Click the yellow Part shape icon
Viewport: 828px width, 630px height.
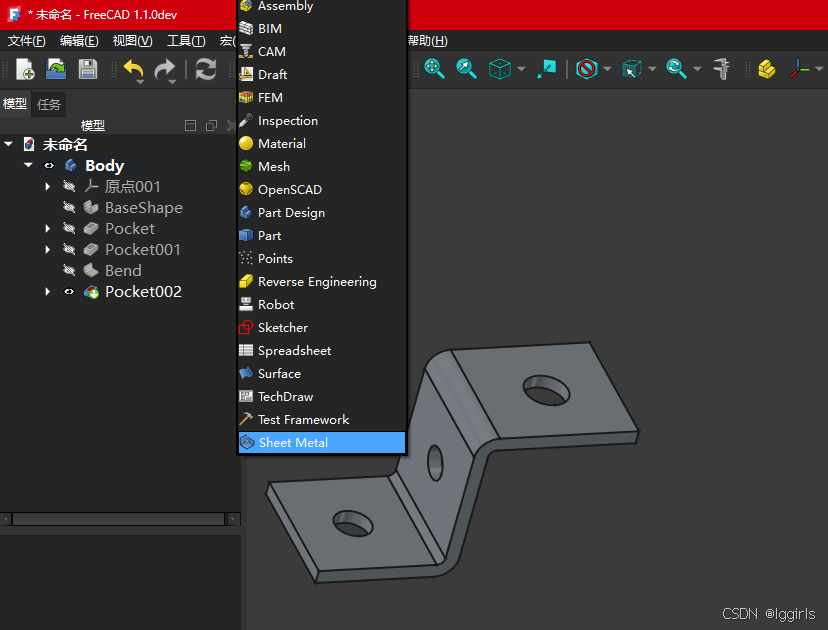[x=766, y=69]
